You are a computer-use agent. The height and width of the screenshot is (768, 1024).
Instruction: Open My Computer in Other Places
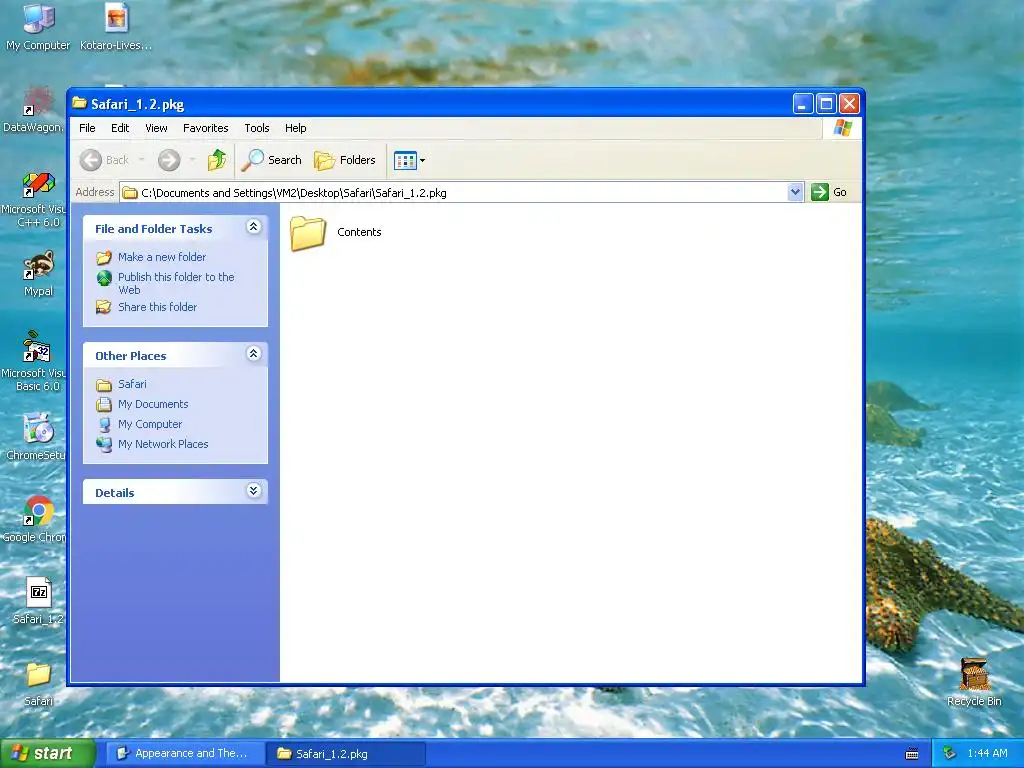point(139,424)
